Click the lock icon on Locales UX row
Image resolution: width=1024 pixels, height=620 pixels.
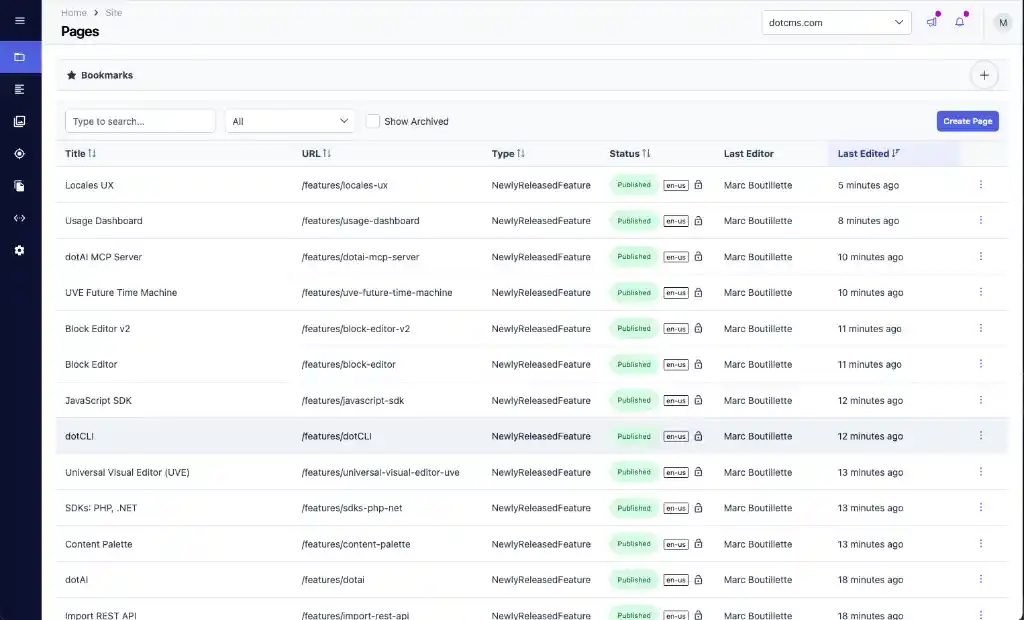(698, 185)
